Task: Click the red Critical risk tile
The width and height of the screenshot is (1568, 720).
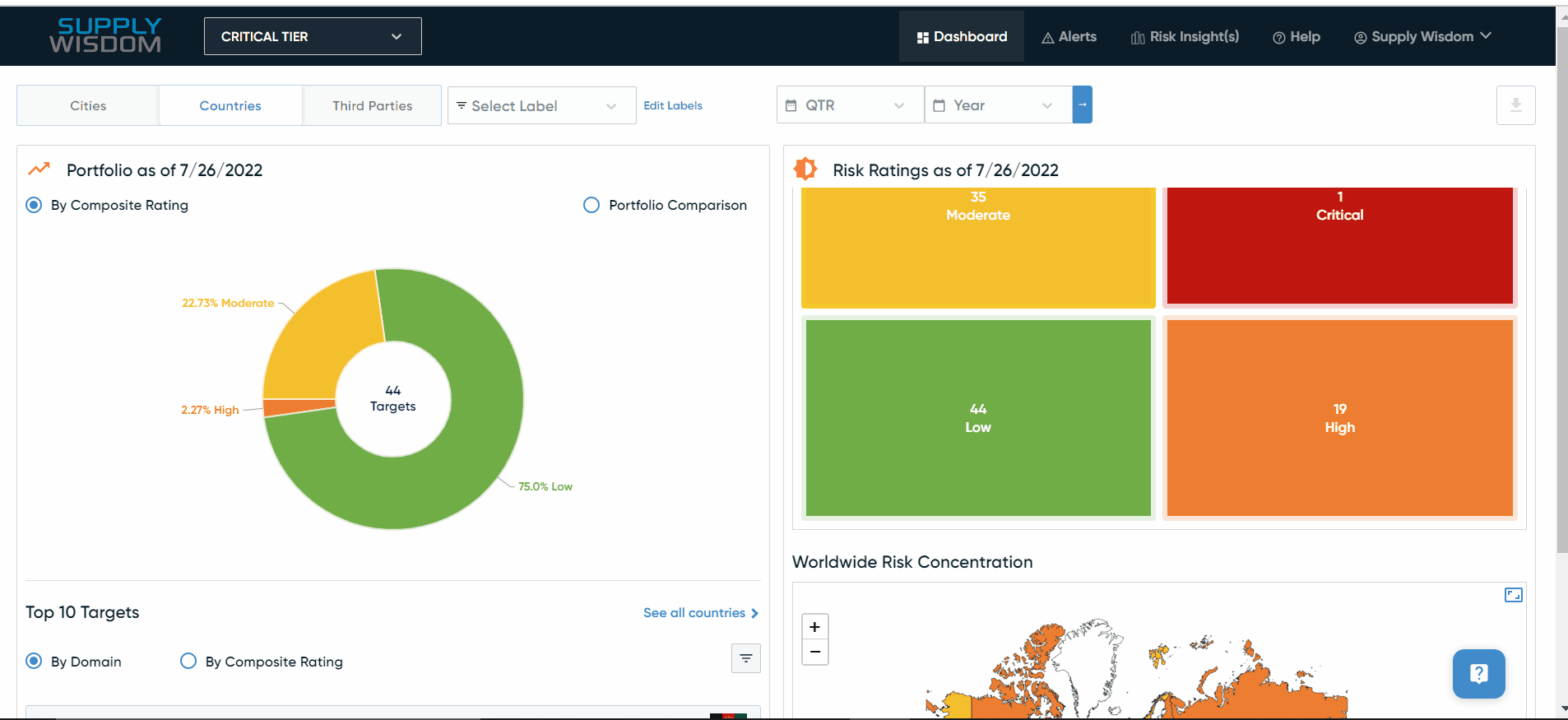Action: (x=1339, y=247)
